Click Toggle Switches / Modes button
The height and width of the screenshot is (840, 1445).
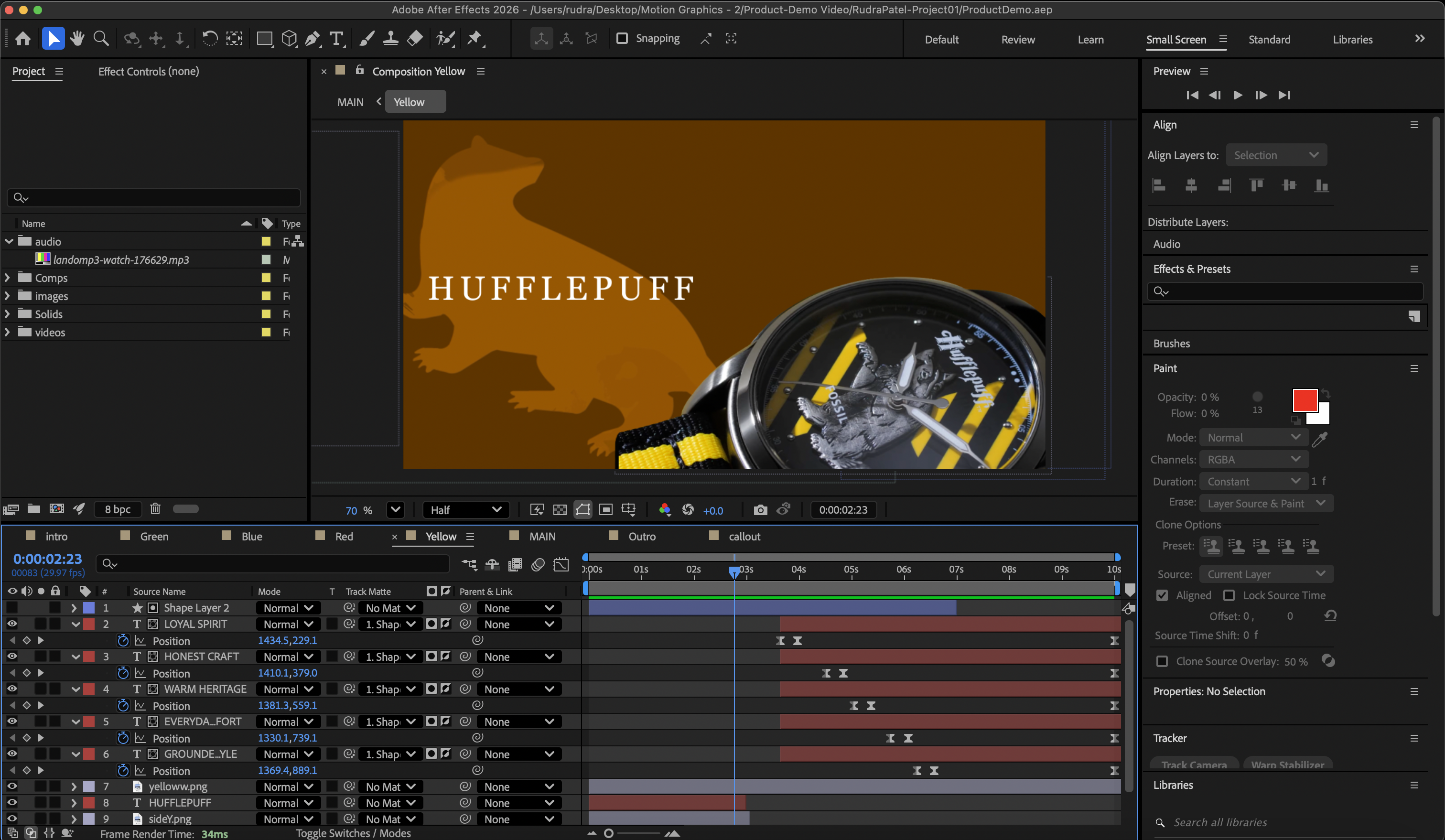click(x=353, y=833)
